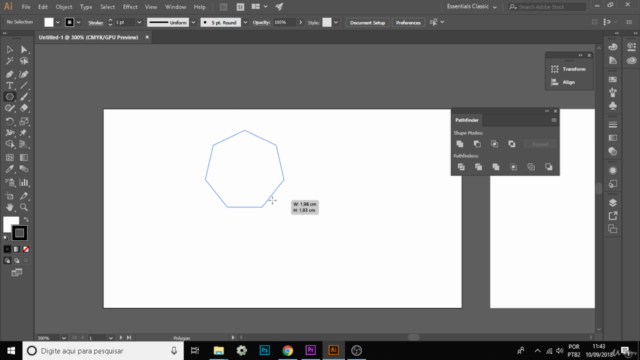Click Minus Front in Pathfinder panel
Screen dimensions: 640x360
coord(477,144)
